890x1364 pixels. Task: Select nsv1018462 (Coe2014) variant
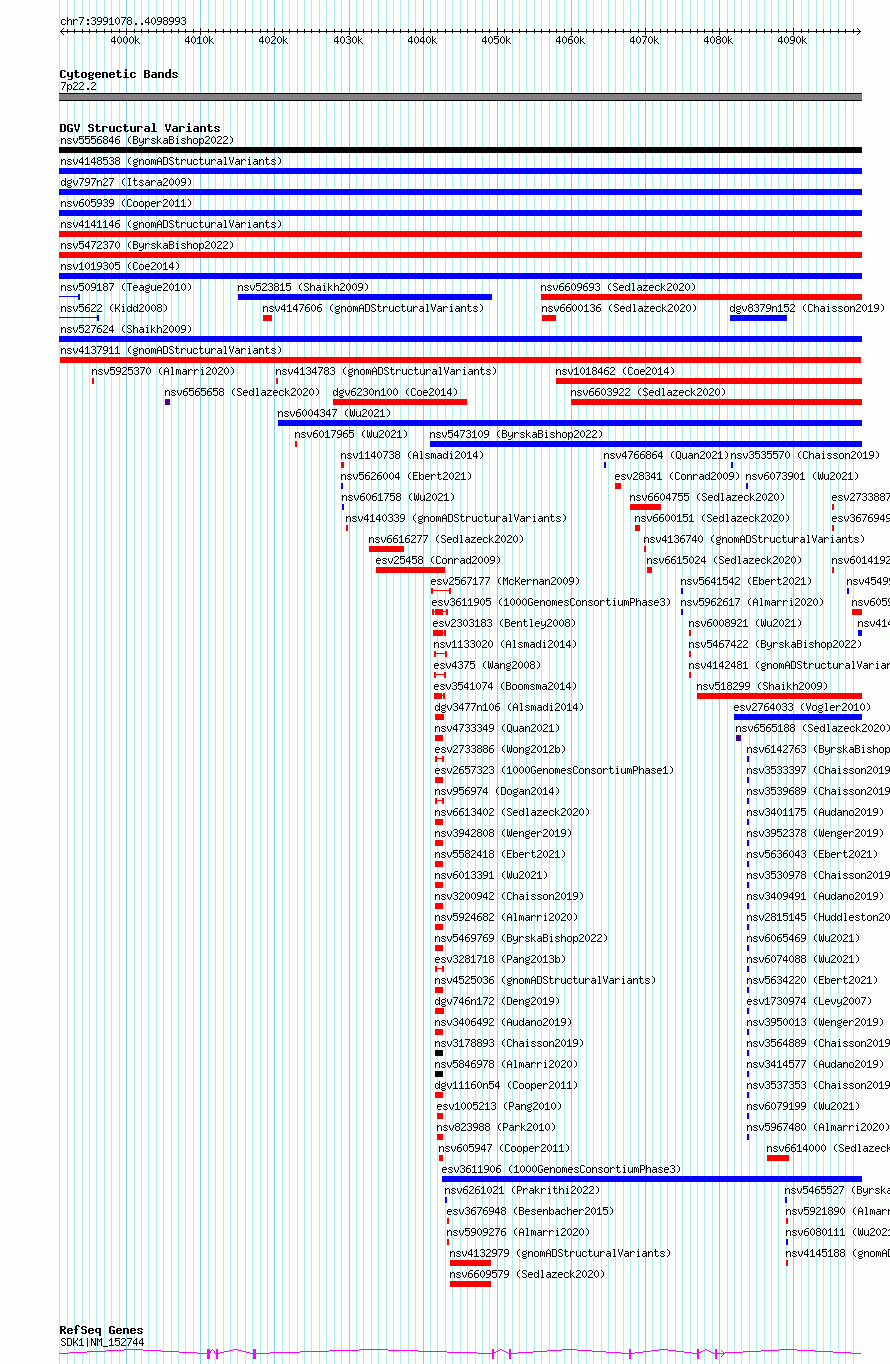pyautogui.click(x=616, y=372)
